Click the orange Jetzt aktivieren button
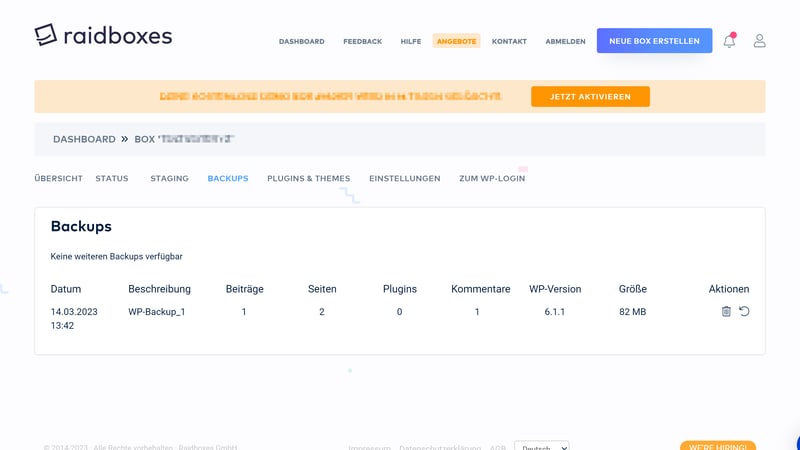The height and width of the screenshot is (450, 800). [590, 97]
